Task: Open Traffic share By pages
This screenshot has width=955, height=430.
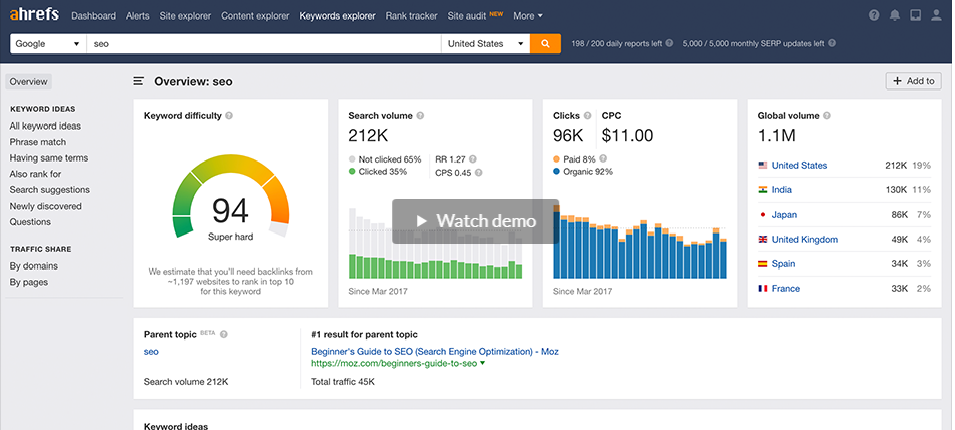Action: [29, 282]
